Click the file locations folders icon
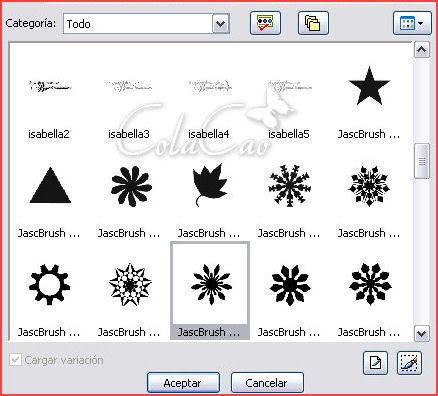438x396 pixels. pos(313,23)
